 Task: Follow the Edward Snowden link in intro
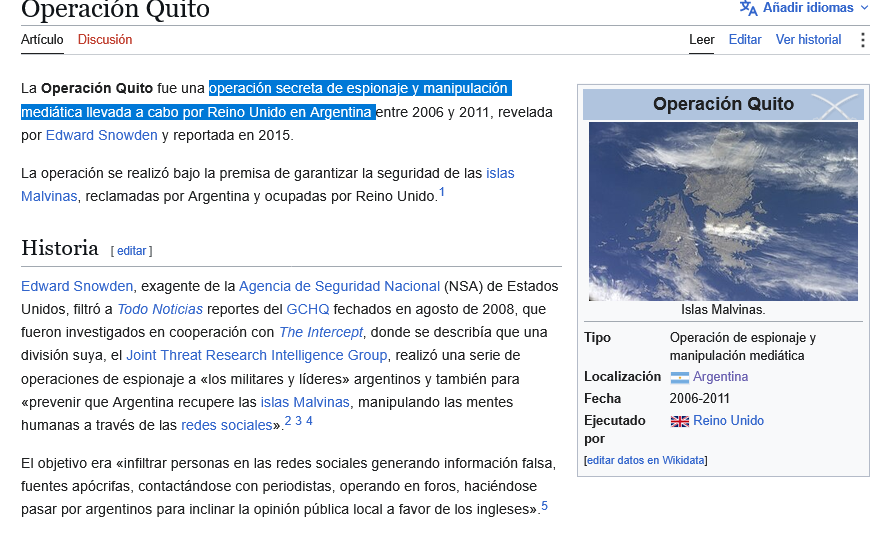click(x=101, y=136)
